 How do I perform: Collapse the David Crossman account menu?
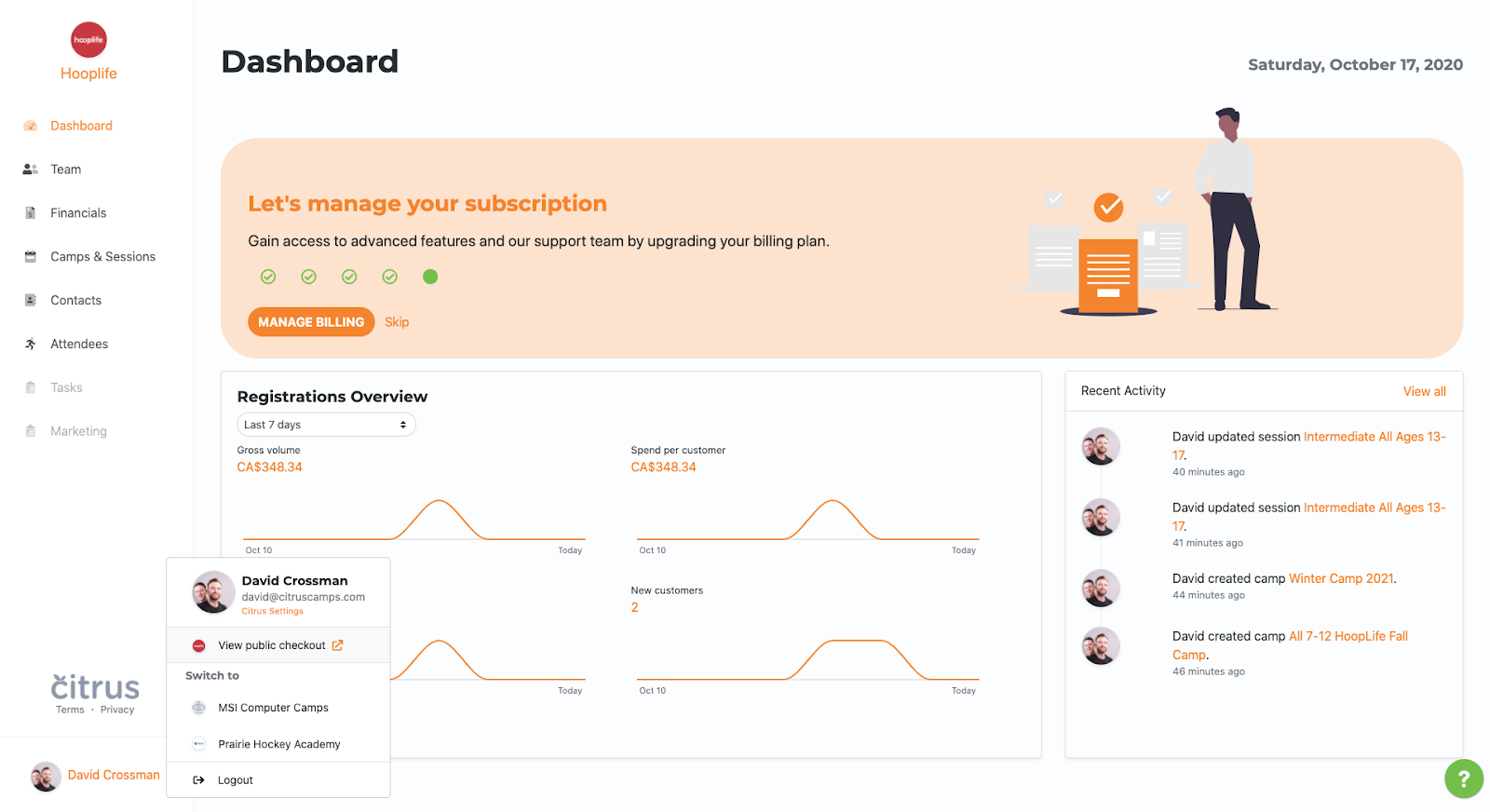click(x=95, y=776)
